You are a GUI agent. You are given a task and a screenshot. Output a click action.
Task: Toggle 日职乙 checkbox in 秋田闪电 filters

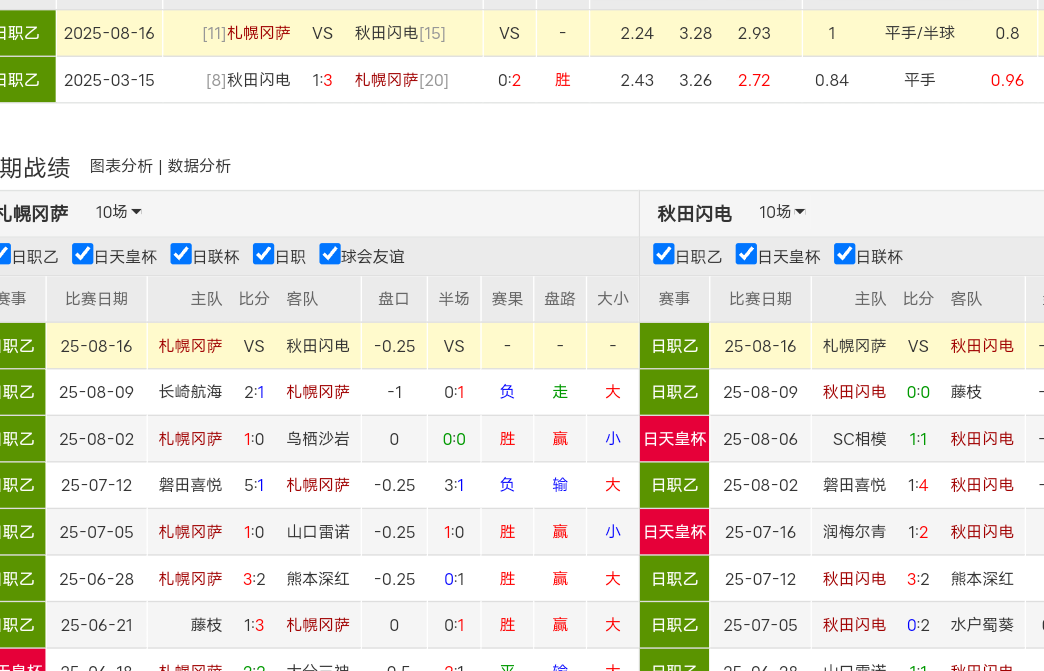point(664,254)
